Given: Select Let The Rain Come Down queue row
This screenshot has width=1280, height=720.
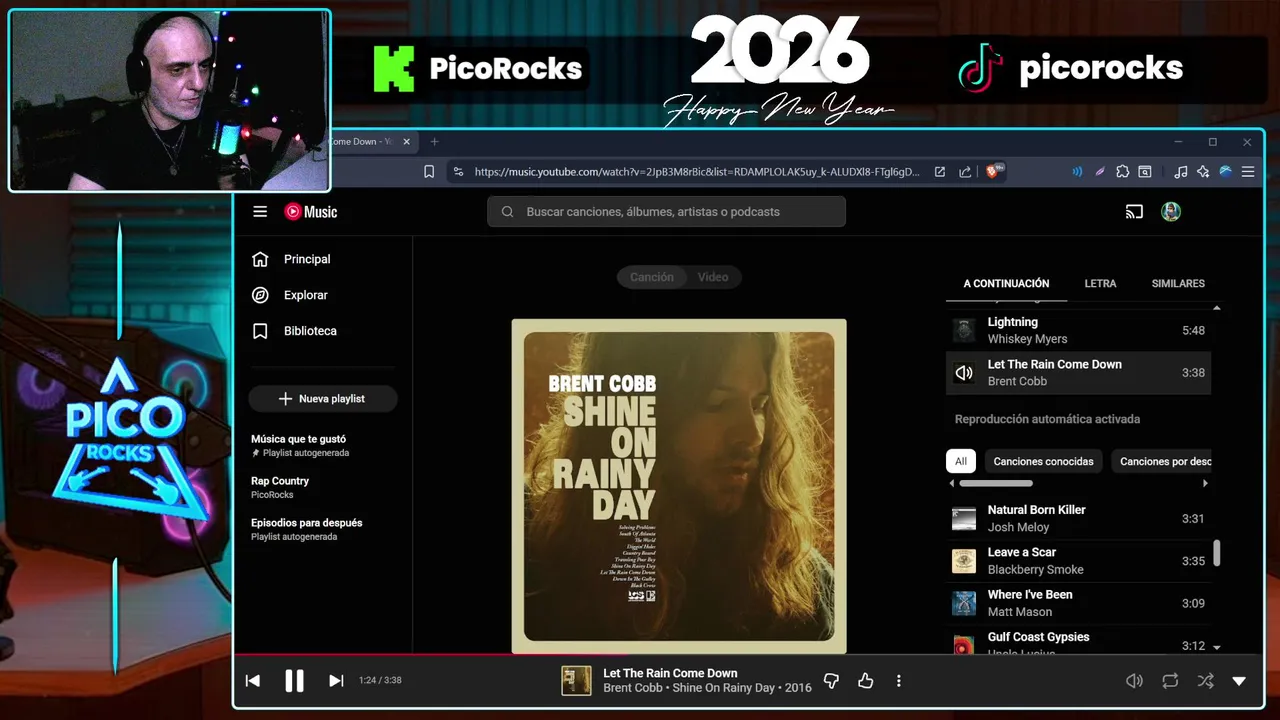Looking at the screenshot, I should tap(1078, 373).
